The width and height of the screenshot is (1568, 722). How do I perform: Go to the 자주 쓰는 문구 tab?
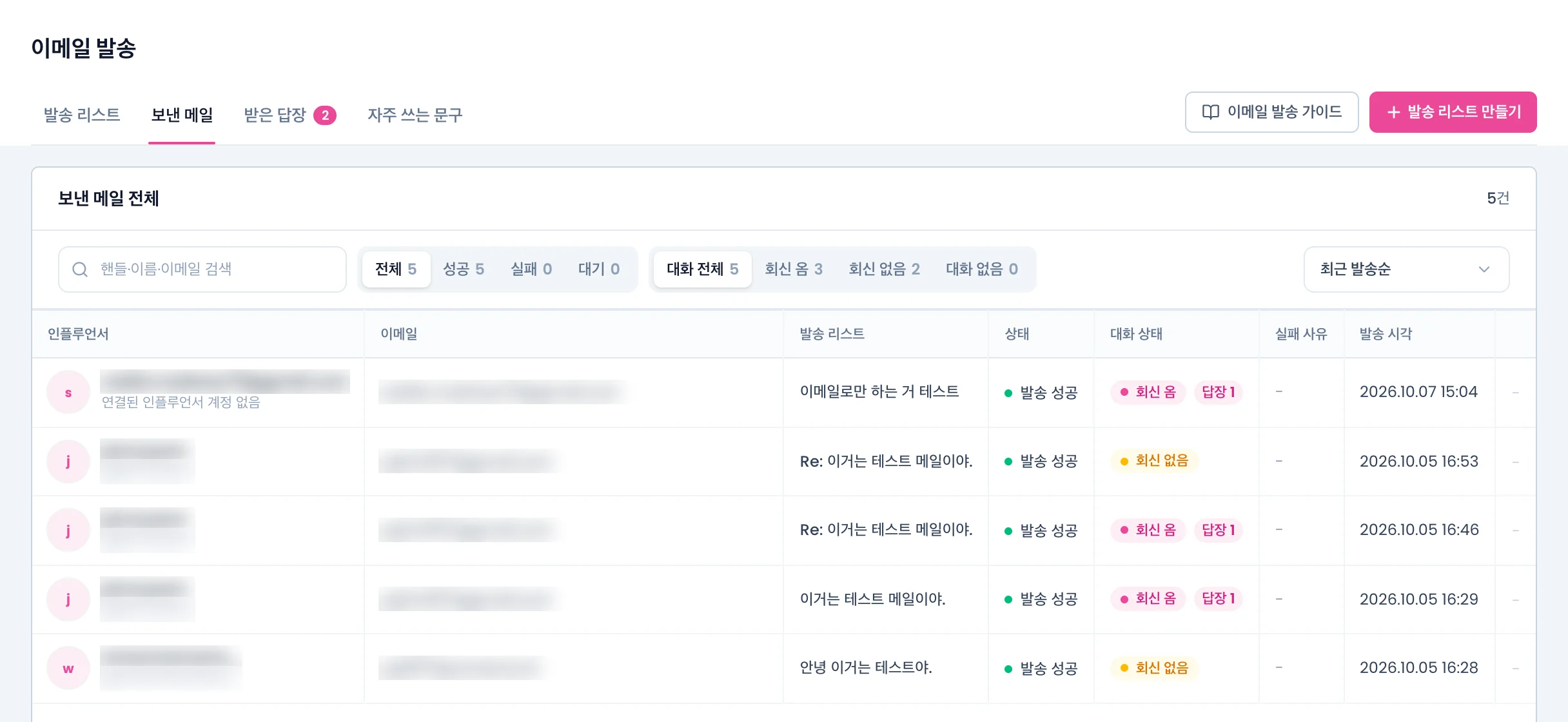tap(415, 115)
